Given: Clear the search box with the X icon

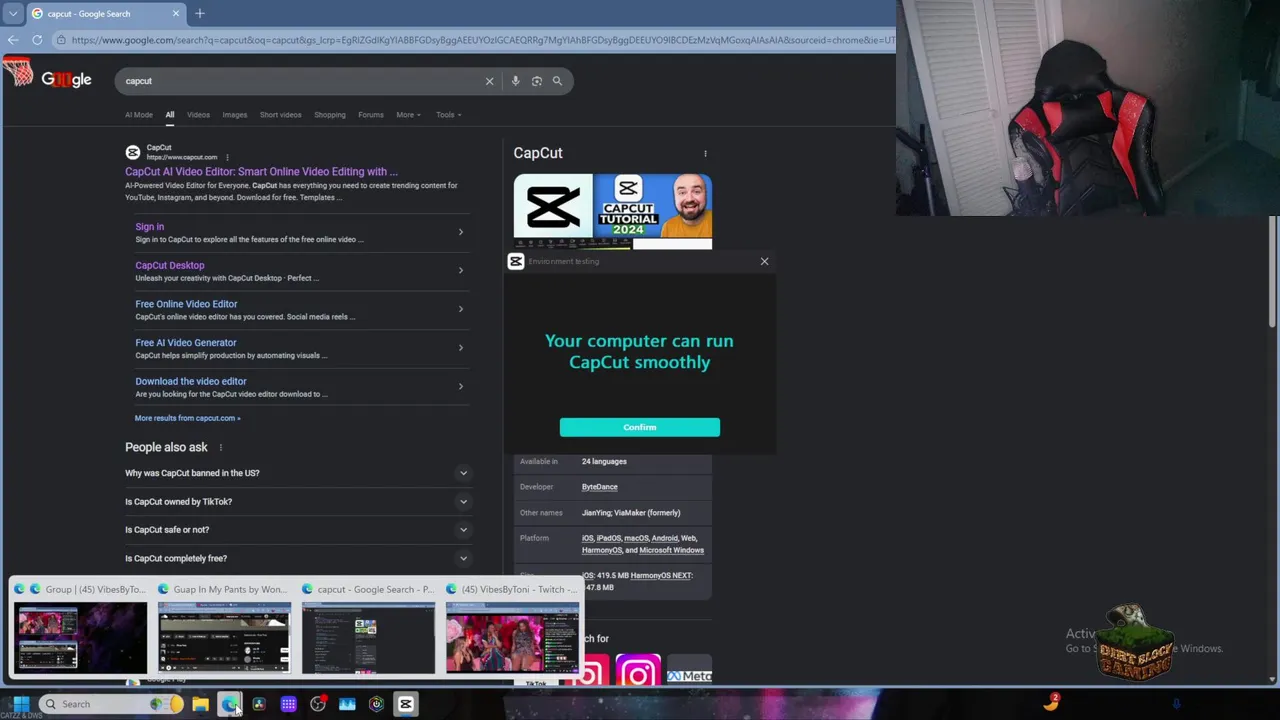Looking at the screenshot, I should coord(489,81).
